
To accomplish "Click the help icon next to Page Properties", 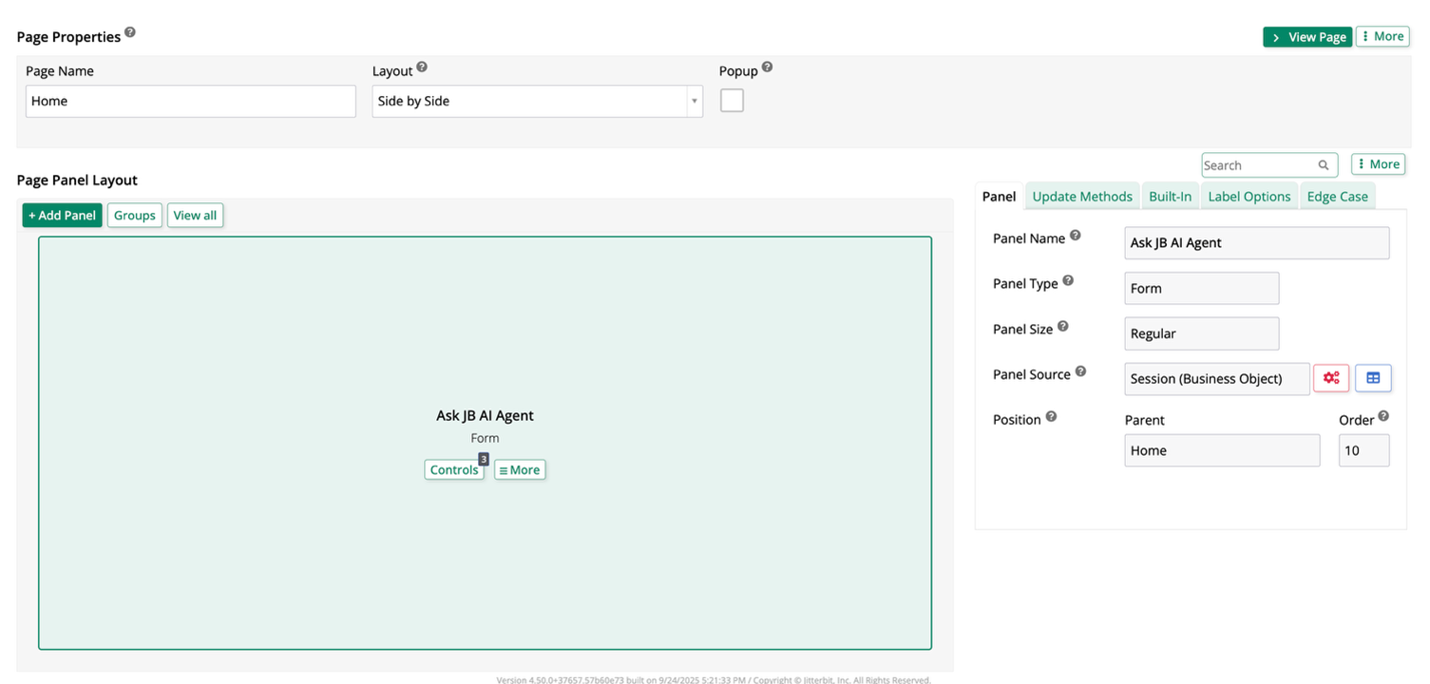I will (x=130, y=33).
